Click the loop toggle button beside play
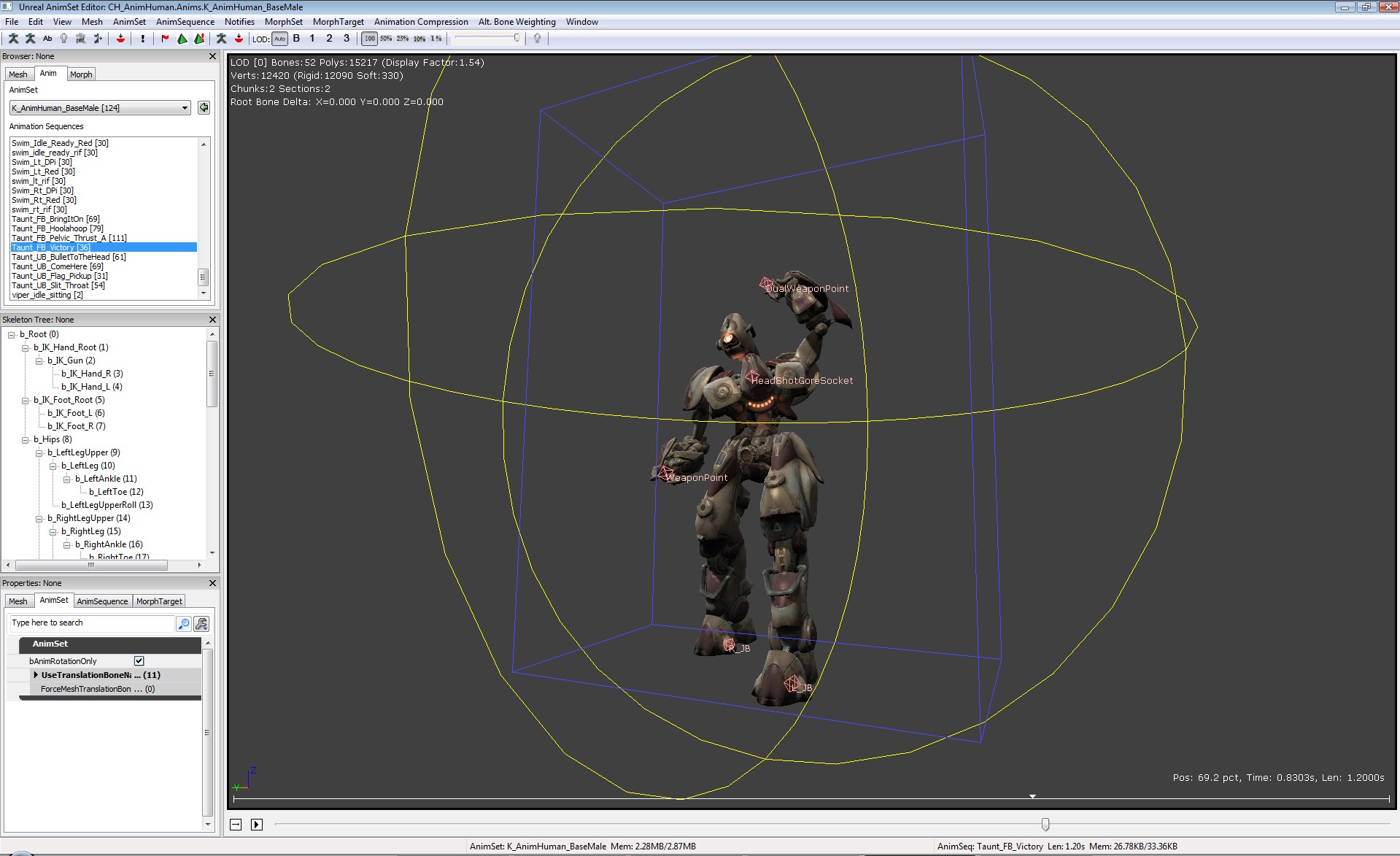The height and width of the screenshot is (856, 1400). [x=236, y=825]
